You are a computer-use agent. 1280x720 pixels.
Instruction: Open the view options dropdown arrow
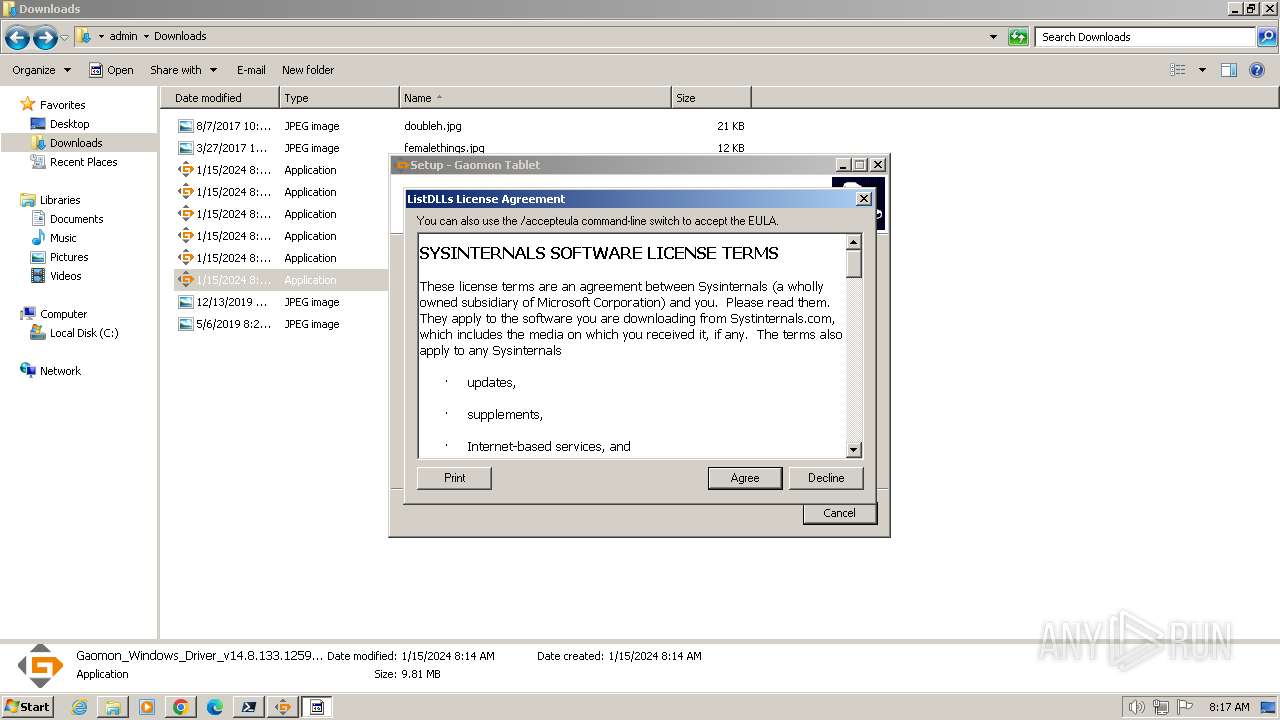1202,70
